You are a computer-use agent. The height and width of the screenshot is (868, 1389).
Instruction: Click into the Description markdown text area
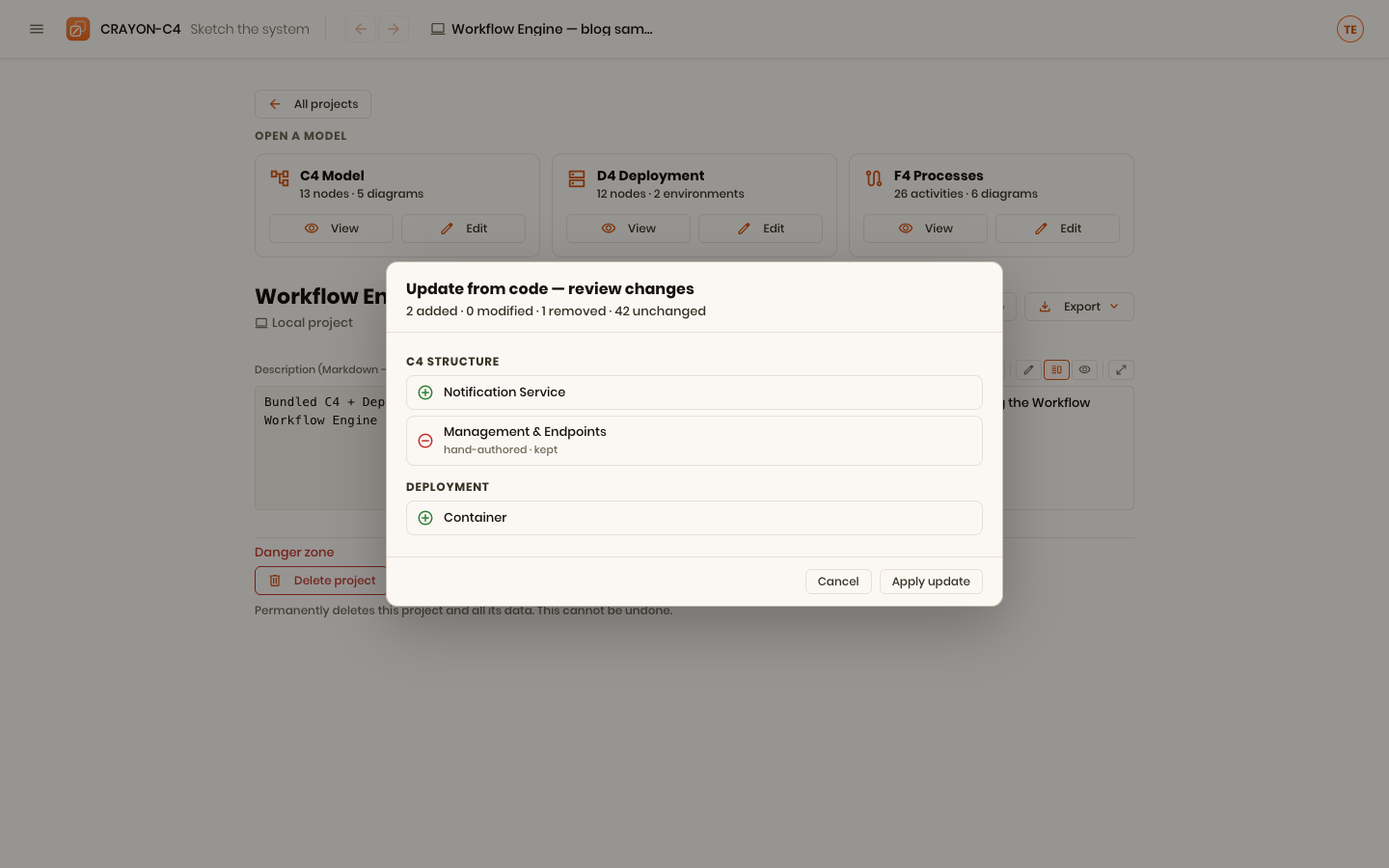coord(321,448)
